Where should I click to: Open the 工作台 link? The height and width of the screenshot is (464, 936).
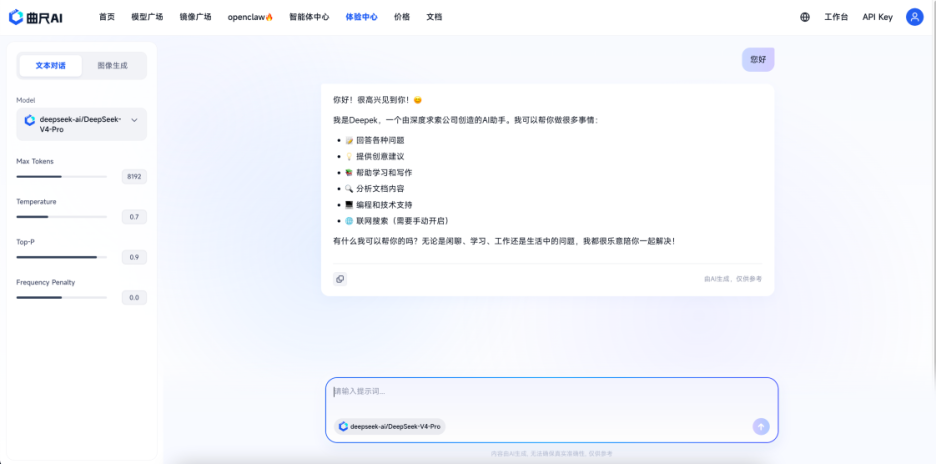pyautogui.click(x=836, y=17)
